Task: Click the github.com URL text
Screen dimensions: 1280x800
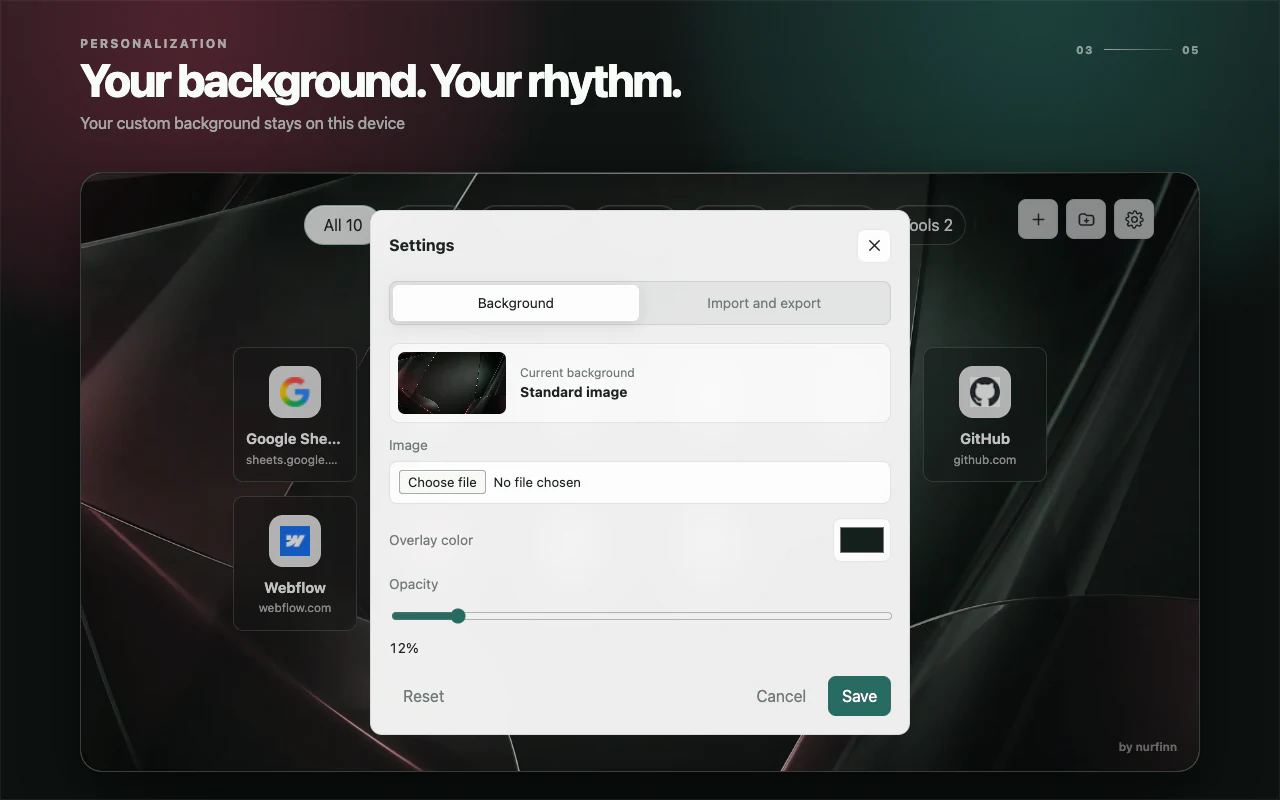Action: coord(985,460)
